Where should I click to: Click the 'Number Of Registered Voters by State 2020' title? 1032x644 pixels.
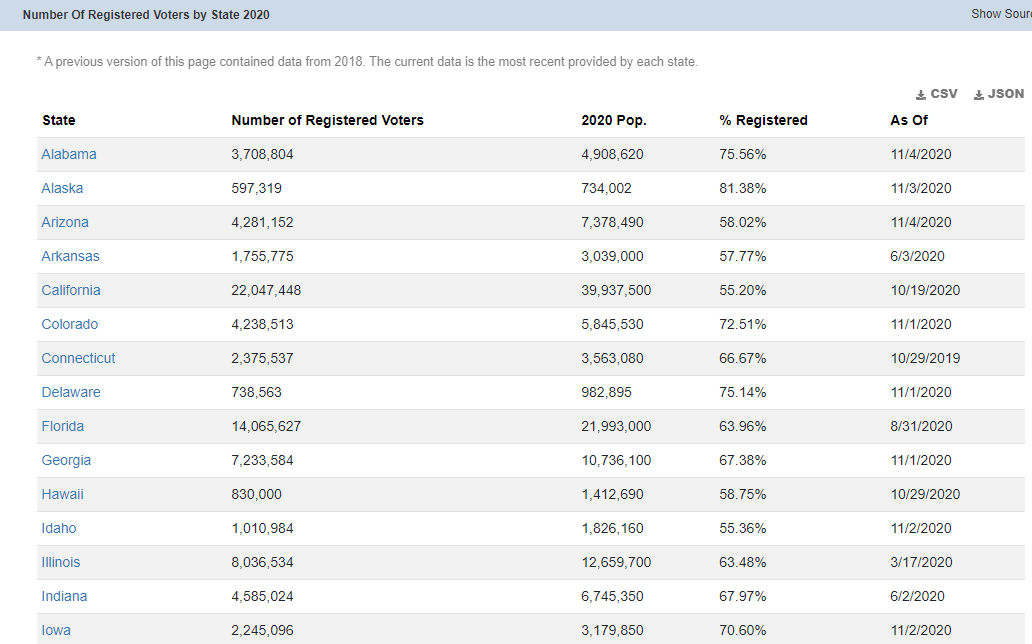pyautogui.click(x=146, y=14)
